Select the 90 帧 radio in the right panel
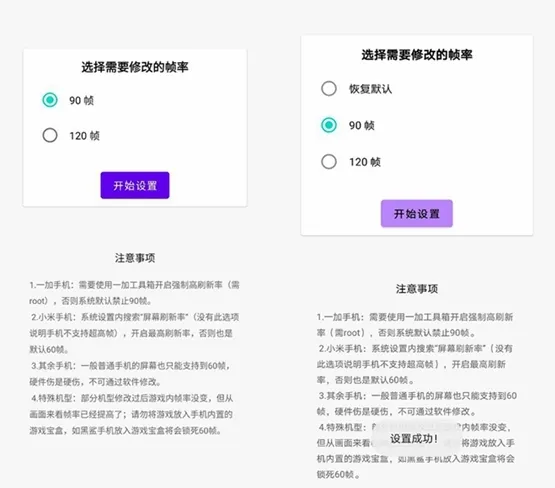Screen dimensions: 555x488 [329, 125]
